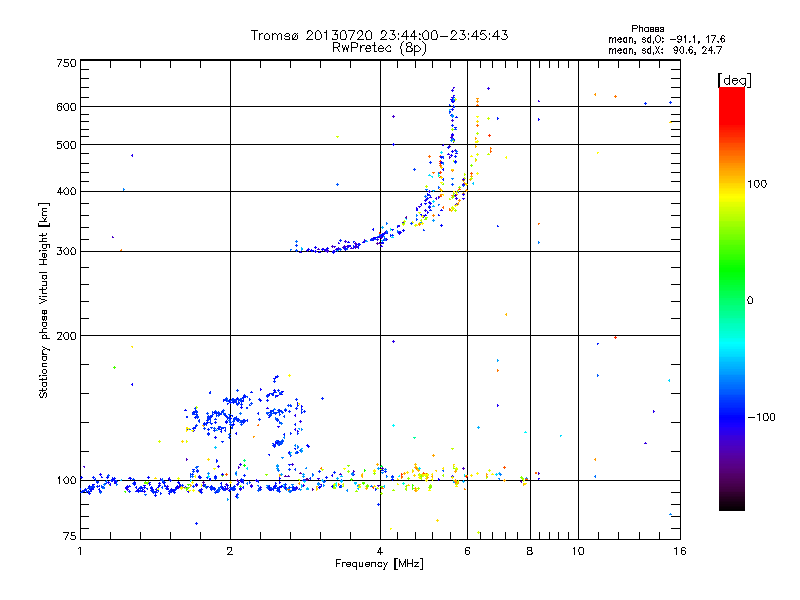Click the 'Frequency [MHz]' axis label
Screen dimensions: 800x600
(379, 564)
